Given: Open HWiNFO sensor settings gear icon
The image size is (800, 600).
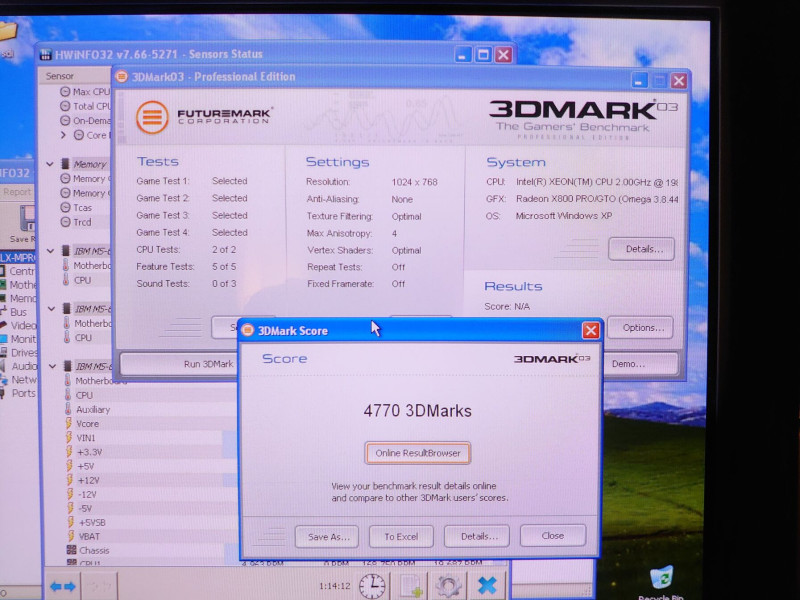Looking at the screenshot, I should click(x=449, y=586).
